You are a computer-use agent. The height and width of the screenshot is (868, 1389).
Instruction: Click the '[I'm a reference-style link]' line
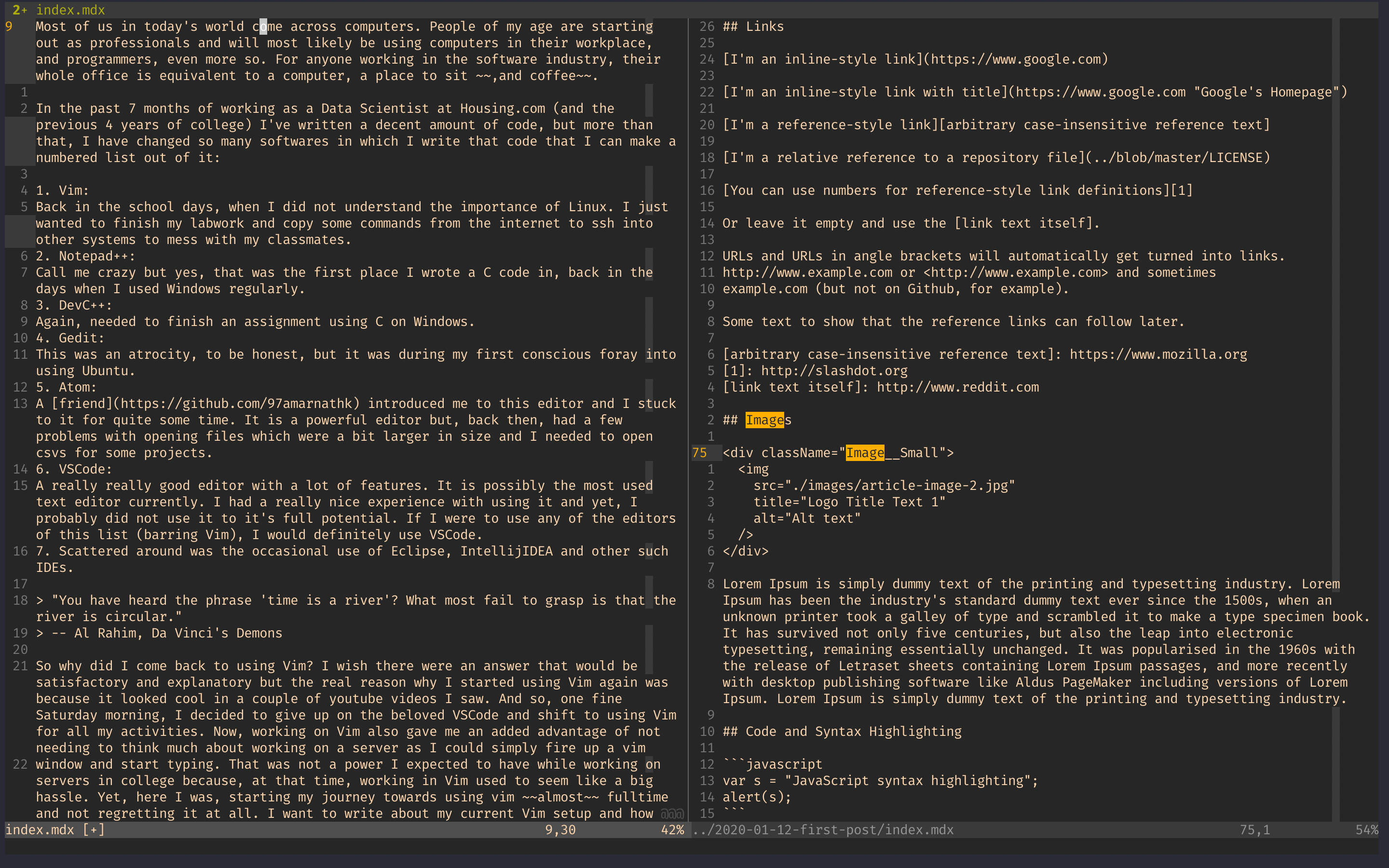point(996,124)
